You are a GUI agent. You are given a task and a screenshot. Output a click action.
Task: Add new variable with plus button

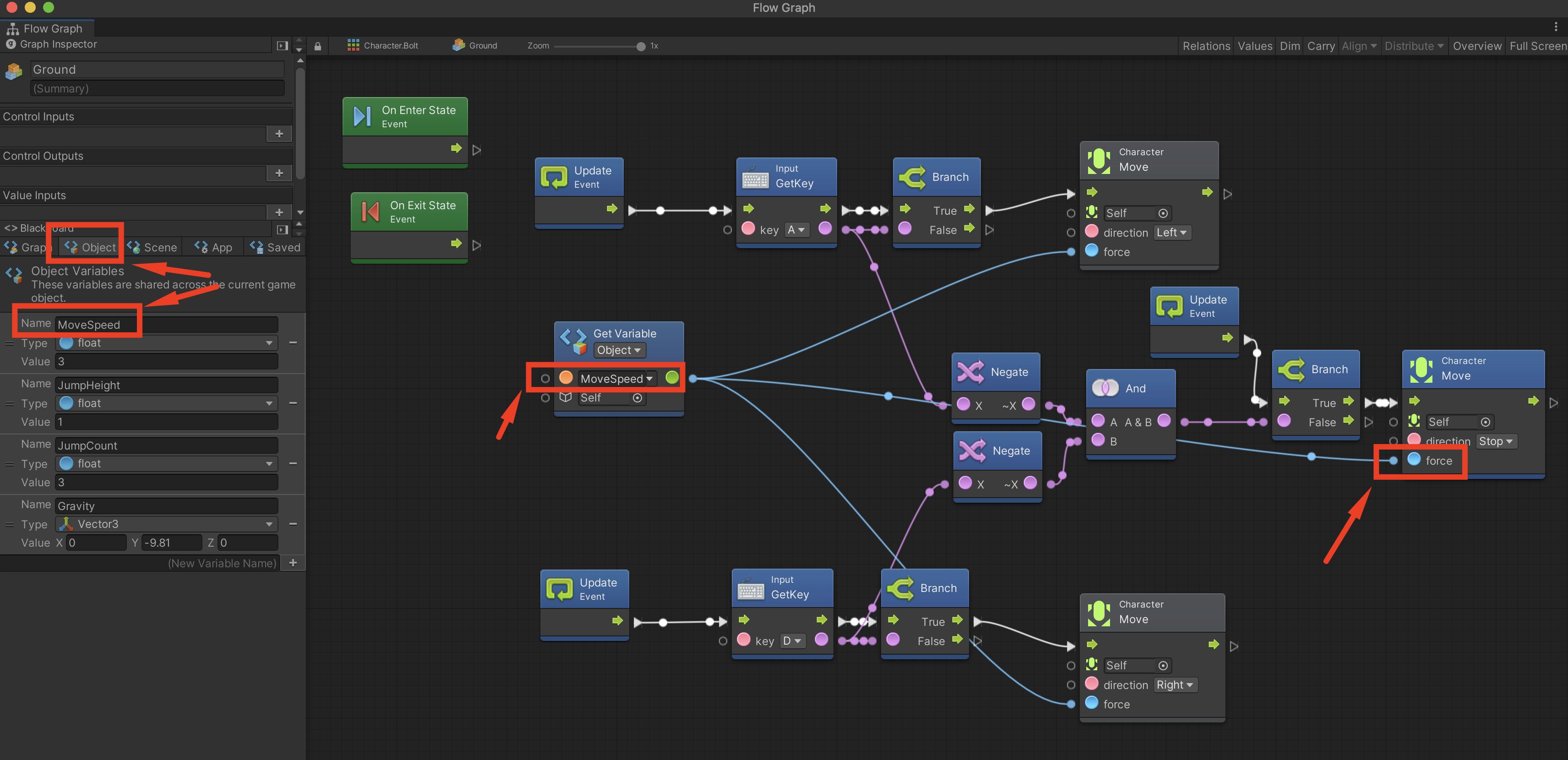[x=293, y=562]
